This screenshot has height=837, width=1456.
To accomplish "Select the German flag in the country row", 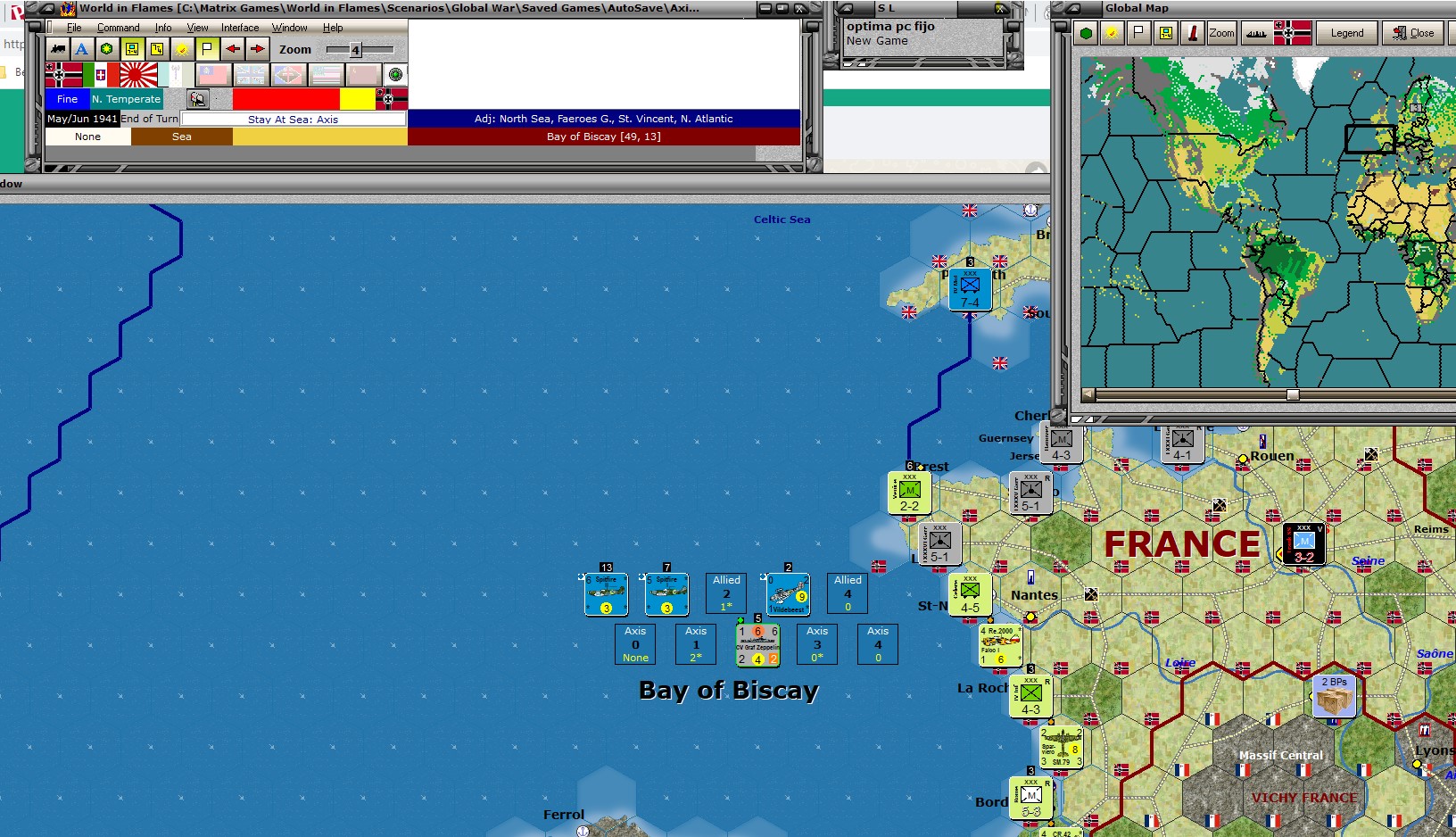I will click(x=64, y=75).
